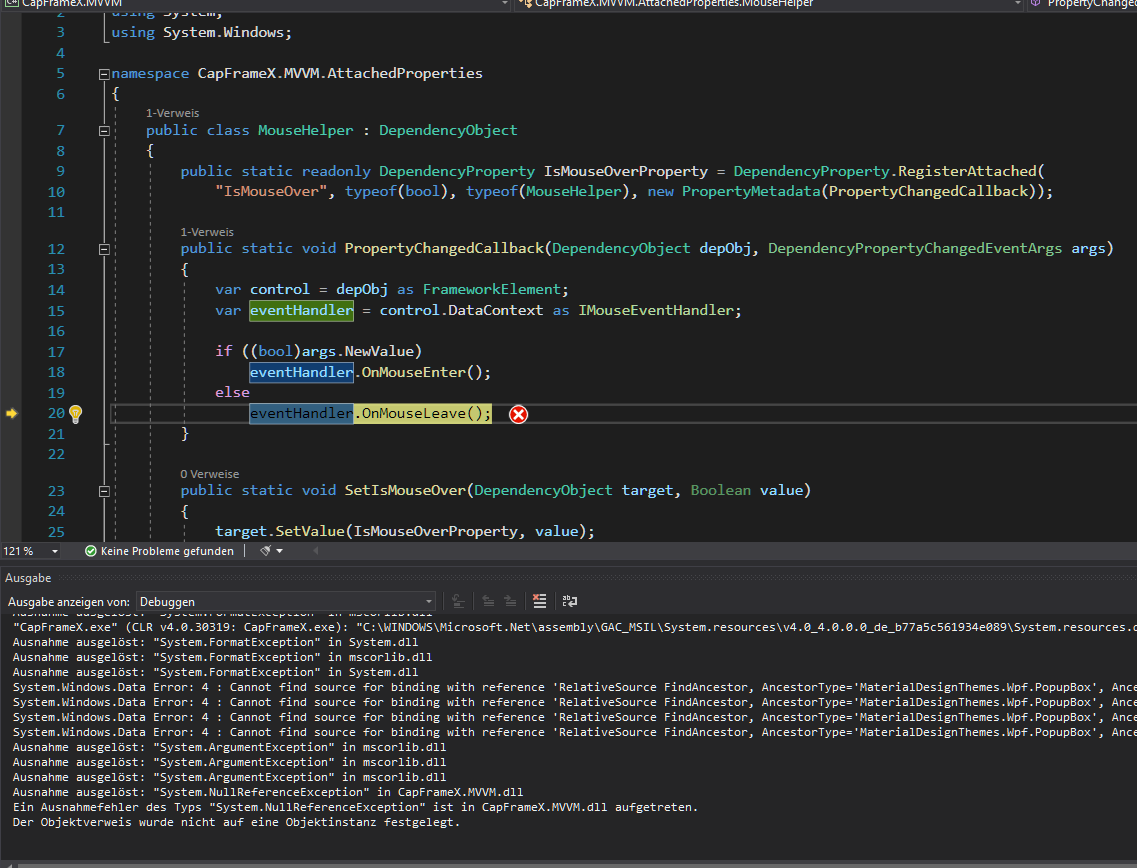Click the go to next message icon
Viewport: 1137px width, 868px height.
(511, 601)
